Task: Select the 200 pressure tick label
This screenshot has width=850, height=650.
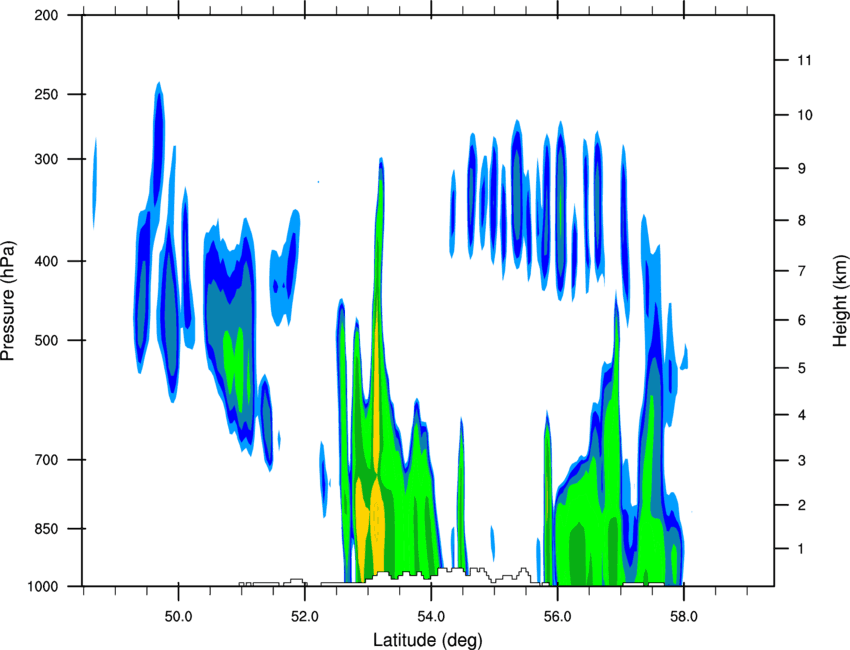Action: [46, 15]
